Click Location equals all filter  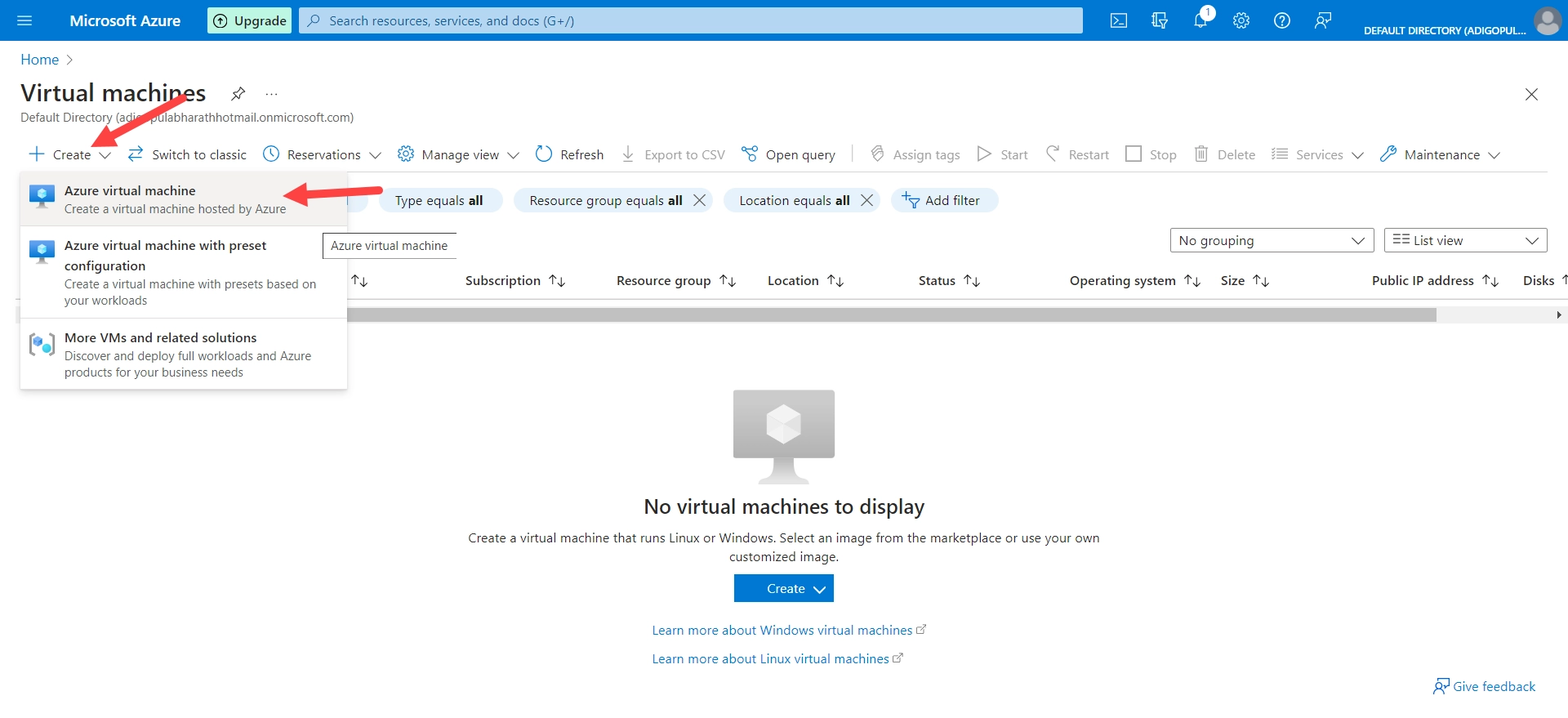coord(794,200)
